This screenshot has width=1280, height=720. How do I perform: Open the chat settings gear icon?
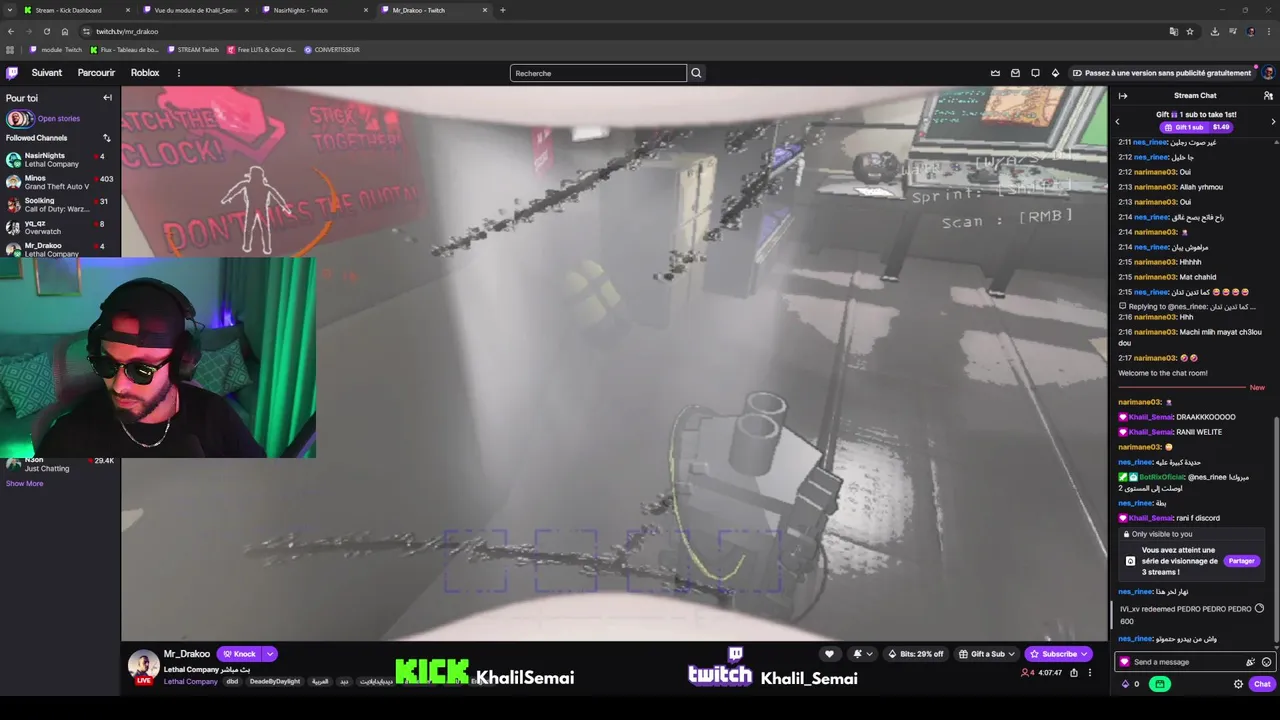[x=1238, y=684]
